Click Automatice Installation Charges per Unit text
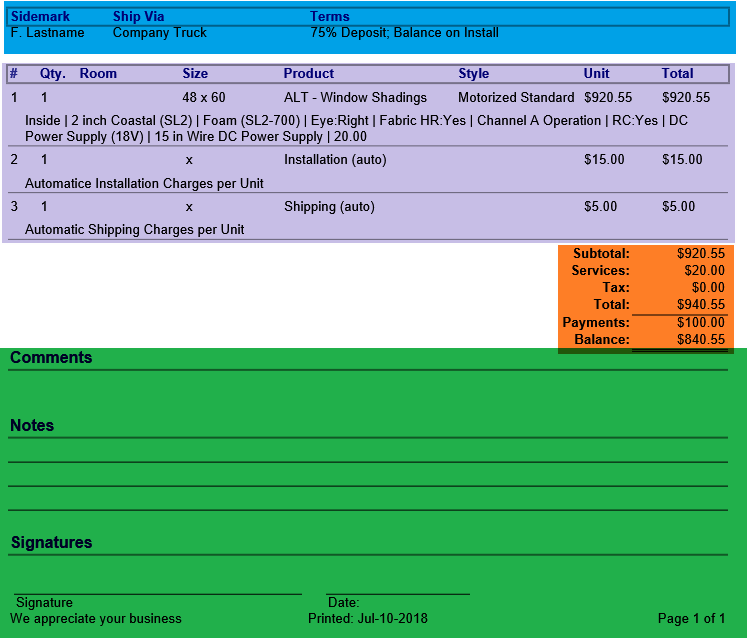 [x=144, y=183]
